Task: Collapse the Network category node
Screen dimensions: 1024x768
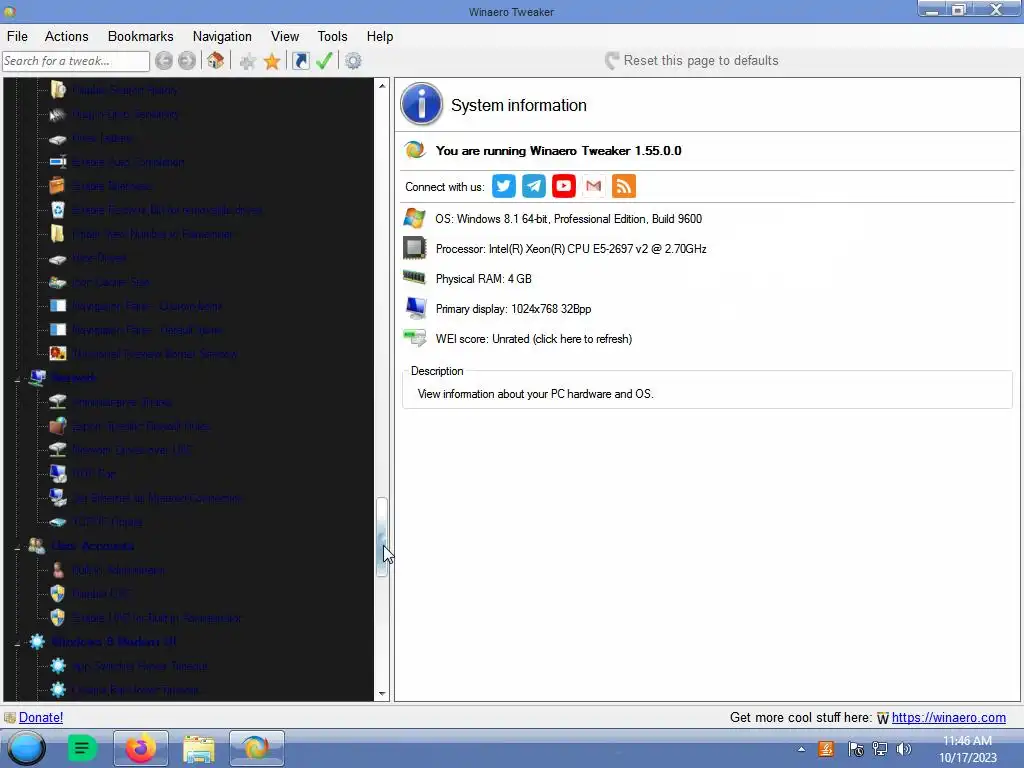Action: pos(18,378)
